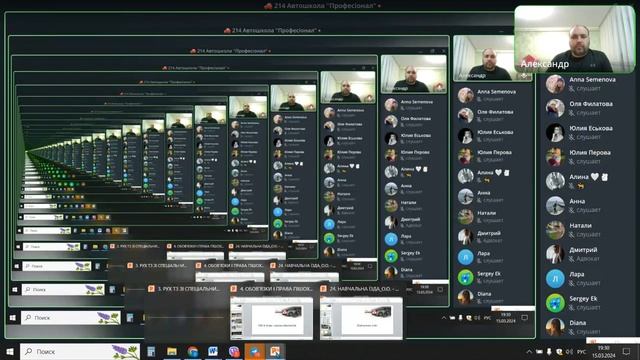Select the name Anna Semenova in outermost list

592,80
